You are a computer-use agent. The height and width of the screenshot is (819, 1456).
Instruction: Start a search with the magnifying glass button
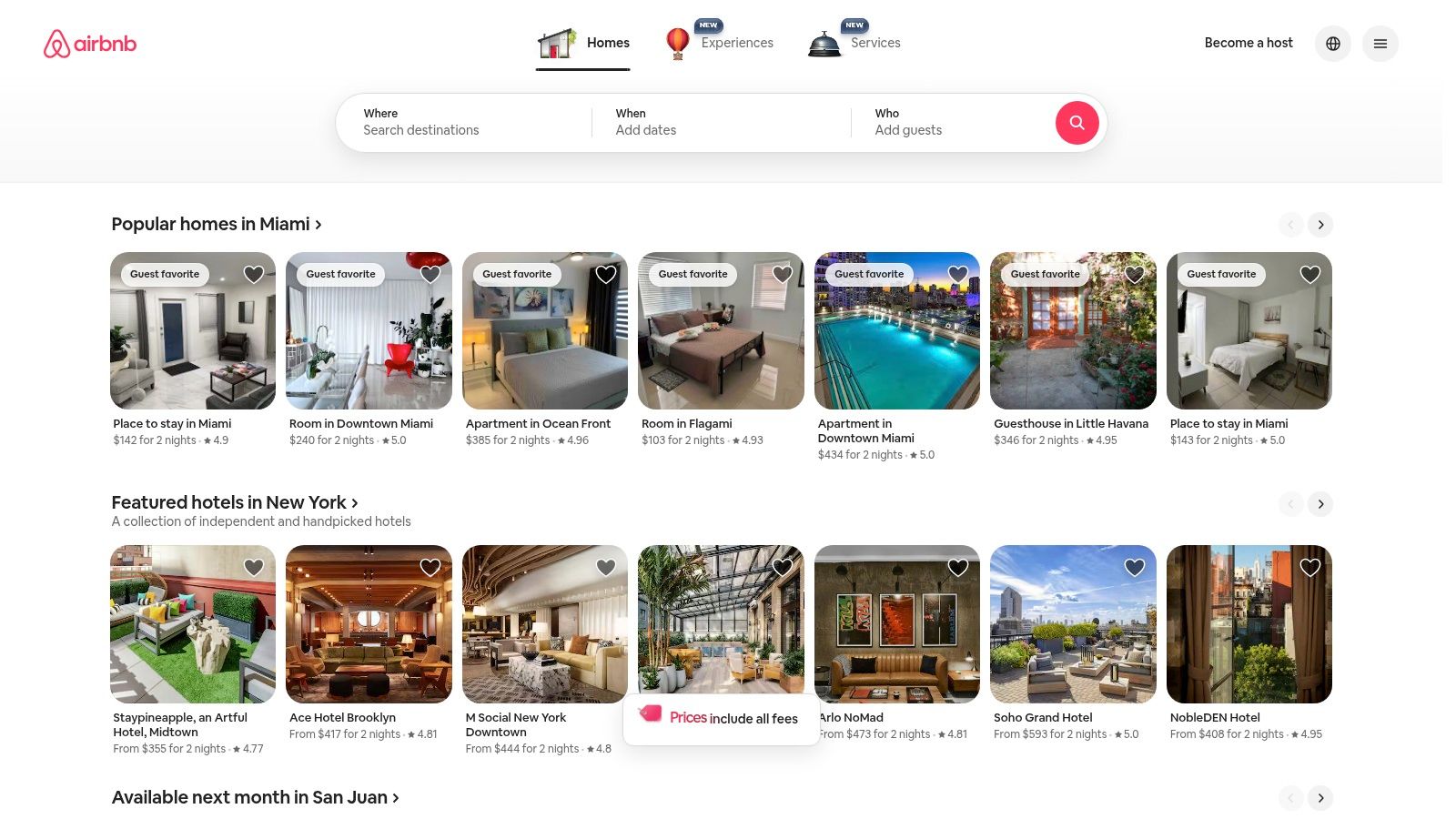[x=1077, y=122]
